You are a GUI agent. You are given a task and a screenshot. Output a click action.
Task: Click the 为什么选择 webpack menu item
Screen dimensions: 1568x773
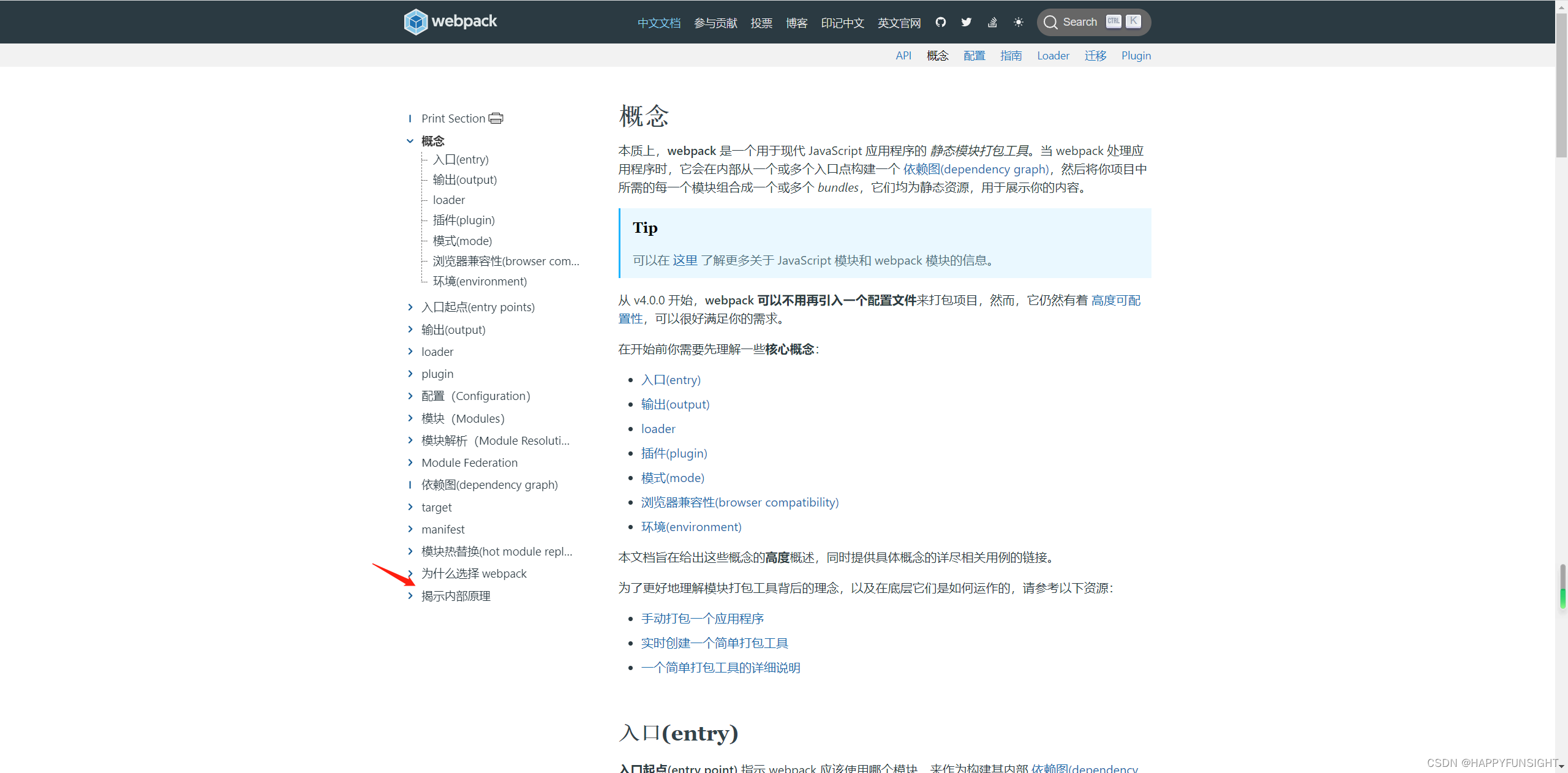[x=473, y=572]
